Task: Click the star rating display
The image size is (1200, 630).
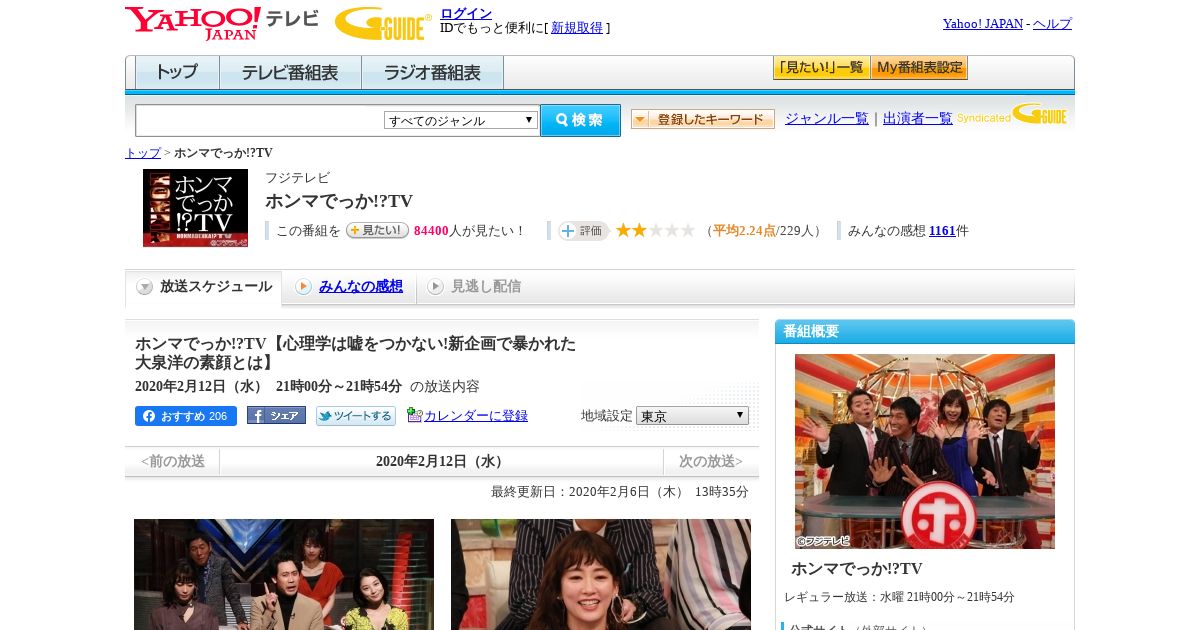Action: [x=655, y=230]
